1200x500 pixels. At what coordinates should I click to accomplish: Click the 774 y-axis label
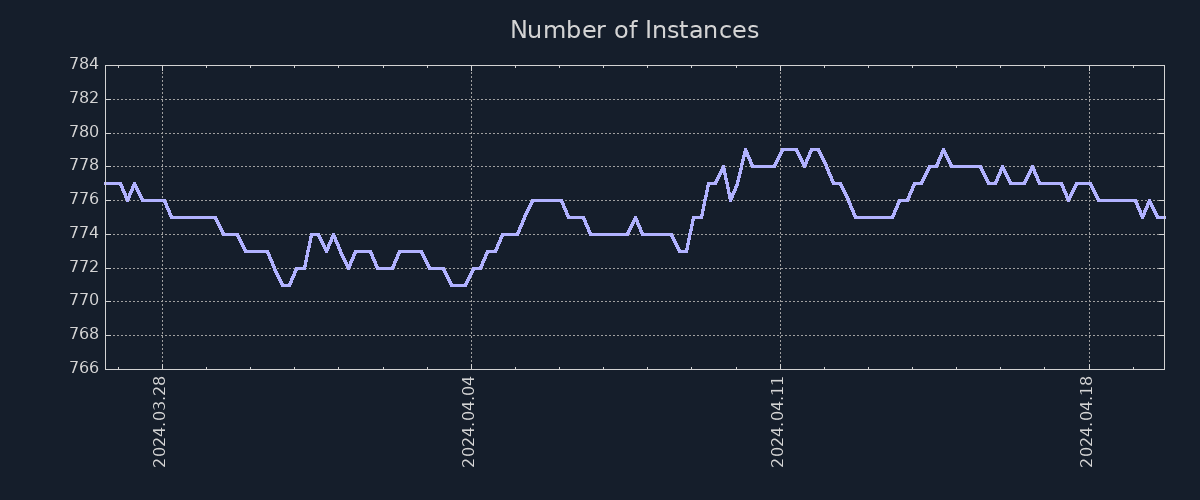(84, 234)
